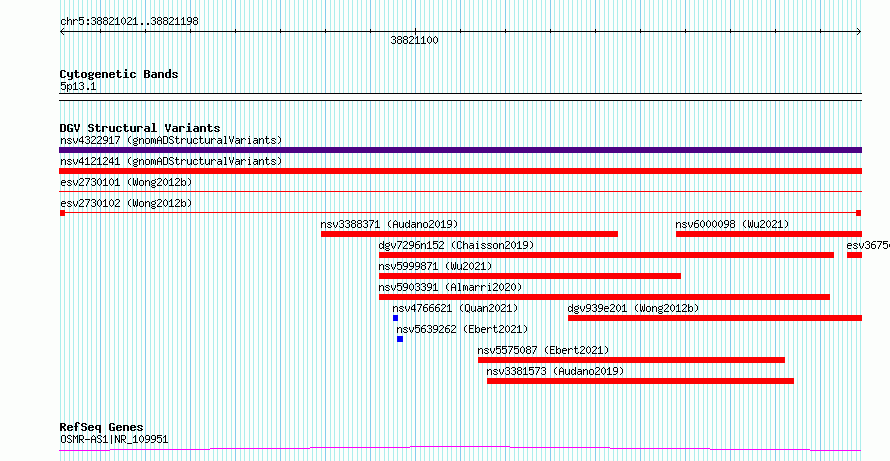
Task: Select the red nsv4121241 variant bar
Action: pos(460,171)
